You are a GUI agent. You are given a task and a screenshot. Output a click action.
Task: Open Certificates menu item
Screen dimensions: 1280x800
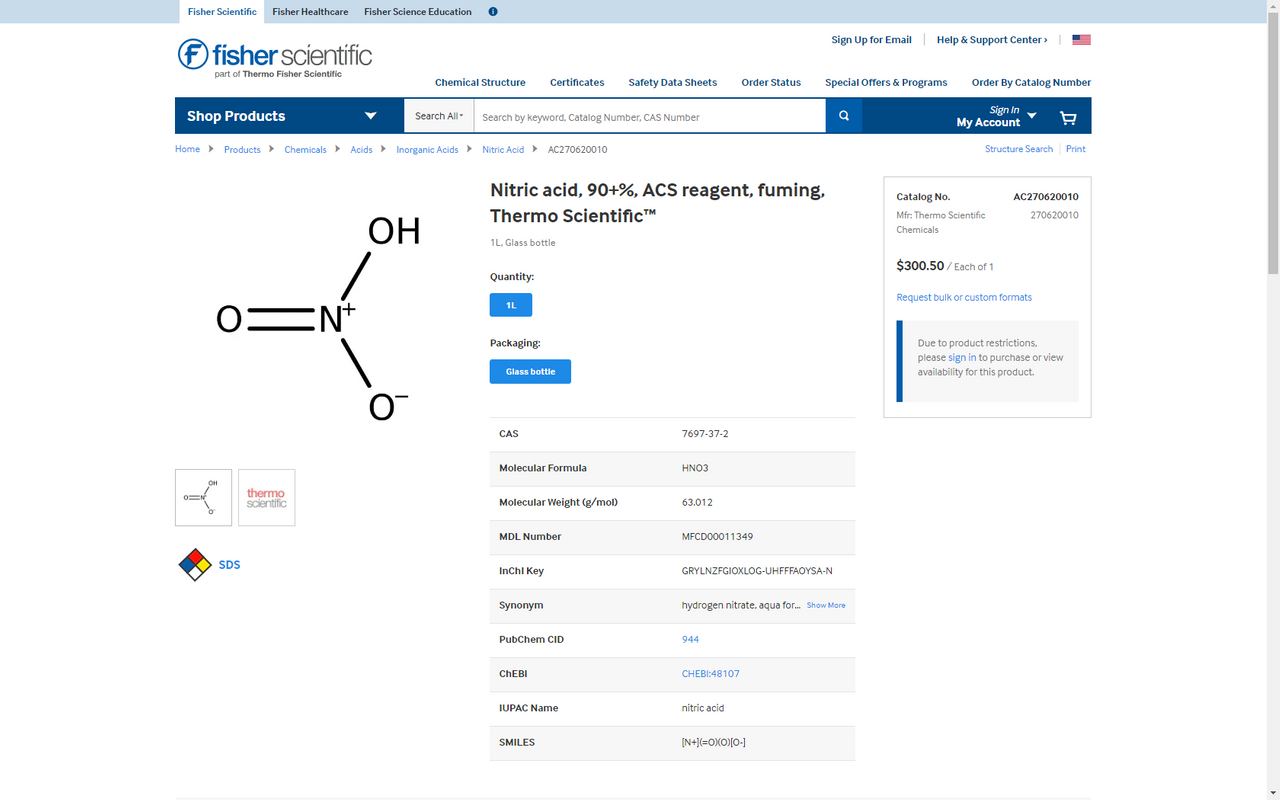[x=577, y=82]
